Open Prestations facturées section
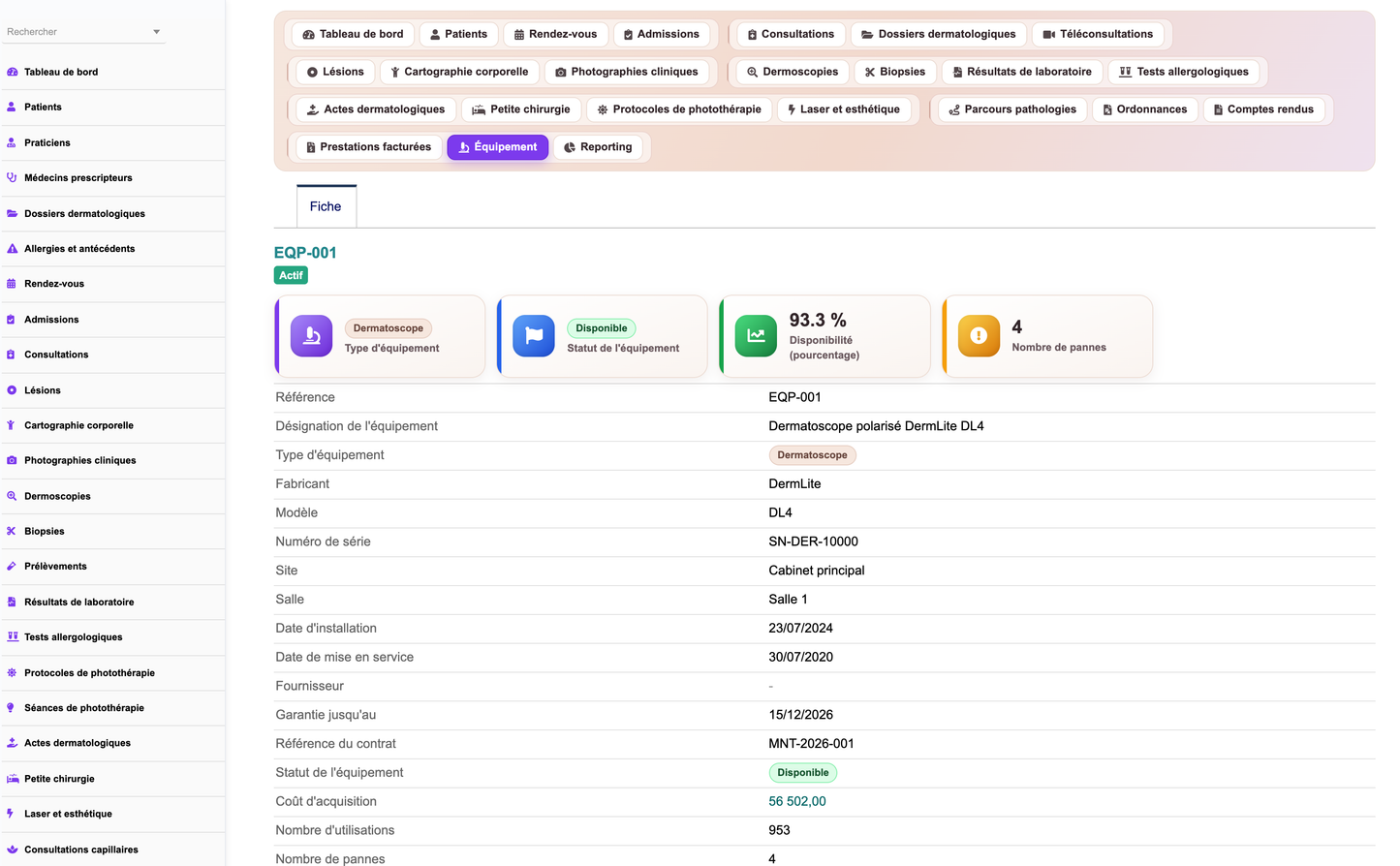This screenshot has height=866, width=1400. coord(368,147)
